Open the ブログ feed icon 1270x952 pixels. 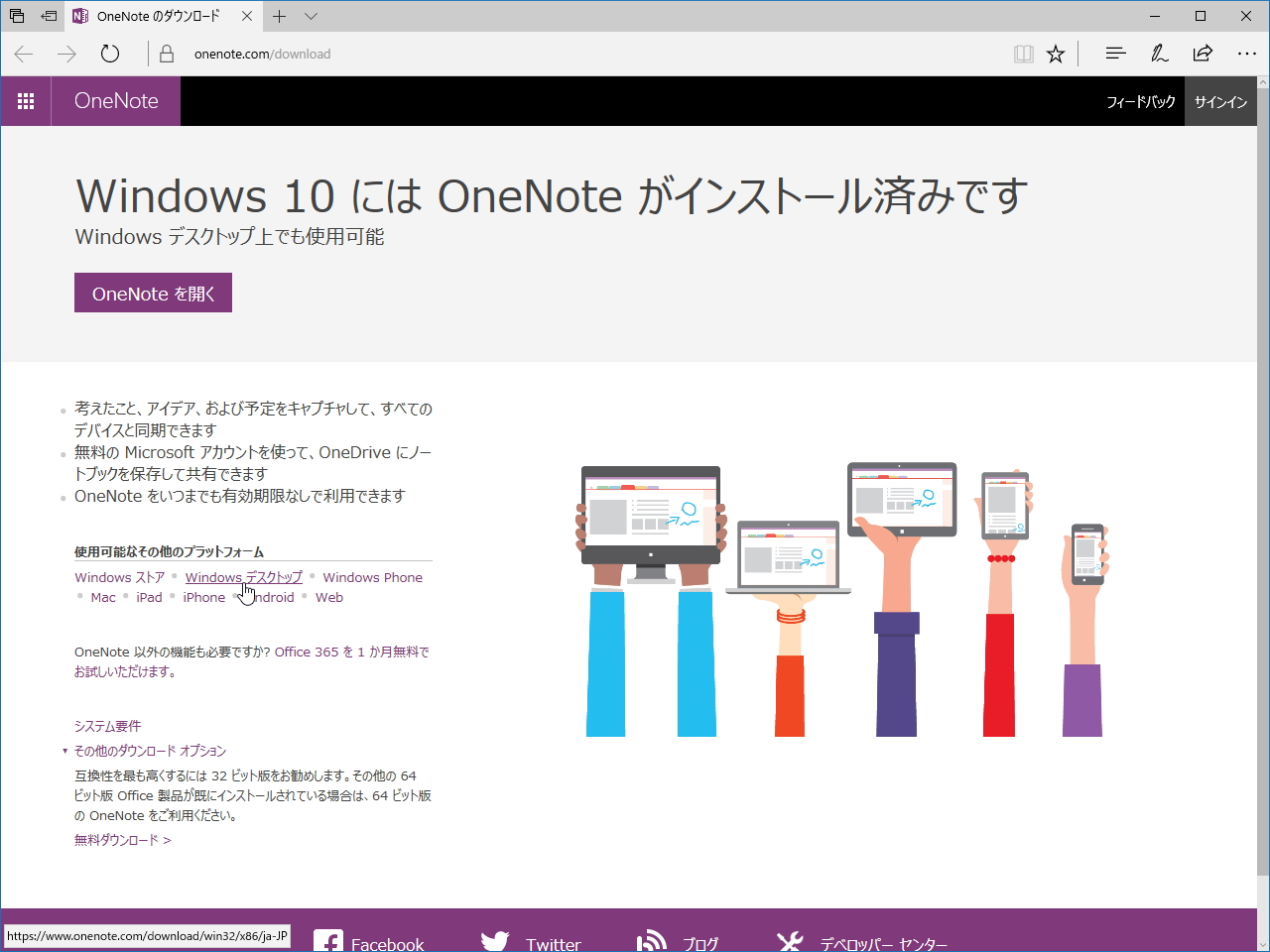point(652,940)
